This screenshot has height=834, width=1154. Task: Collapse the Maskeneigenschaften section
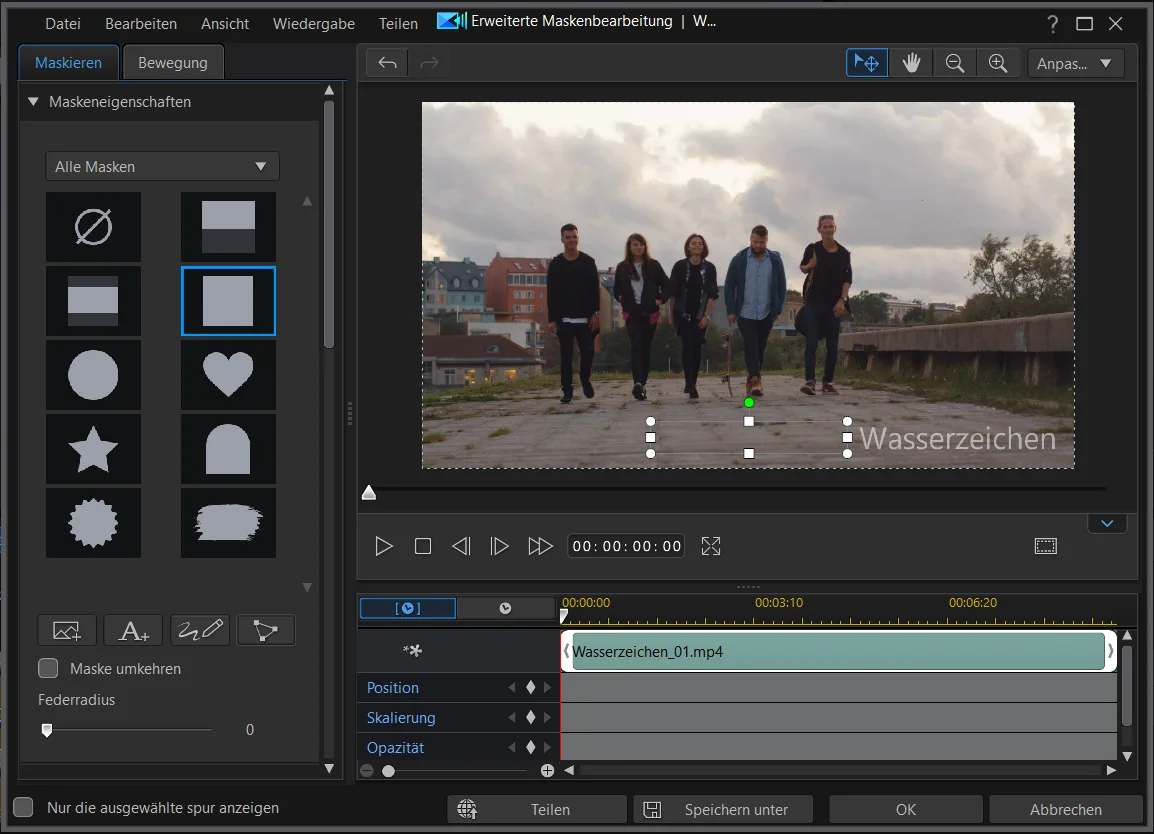pos(33,102)
